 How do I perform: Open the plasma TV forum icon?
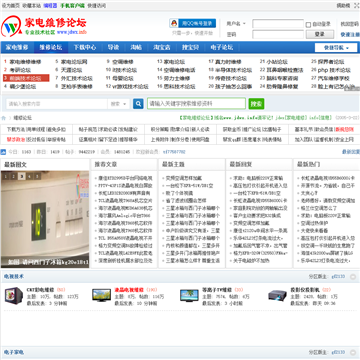click(x=189, y=296)
